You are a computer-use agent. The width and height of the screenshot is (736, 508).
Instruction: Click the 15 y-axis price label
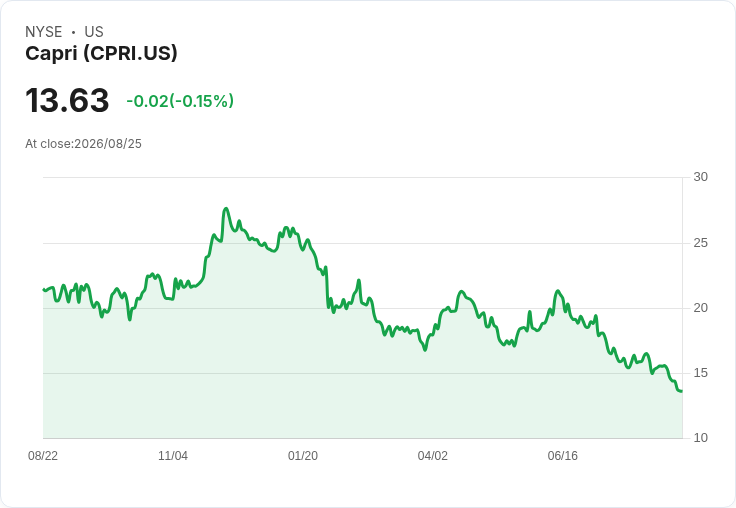(700, 373)
